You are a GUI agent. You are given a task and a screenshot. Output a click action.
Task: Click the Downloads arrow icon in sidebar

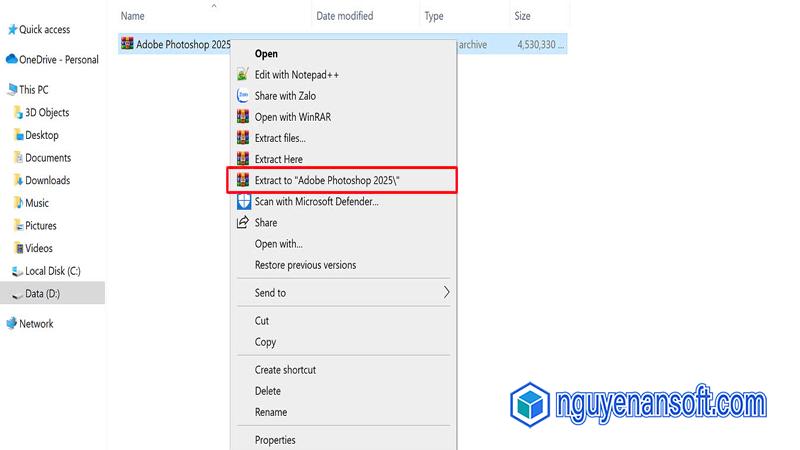[x=19, y=180]
